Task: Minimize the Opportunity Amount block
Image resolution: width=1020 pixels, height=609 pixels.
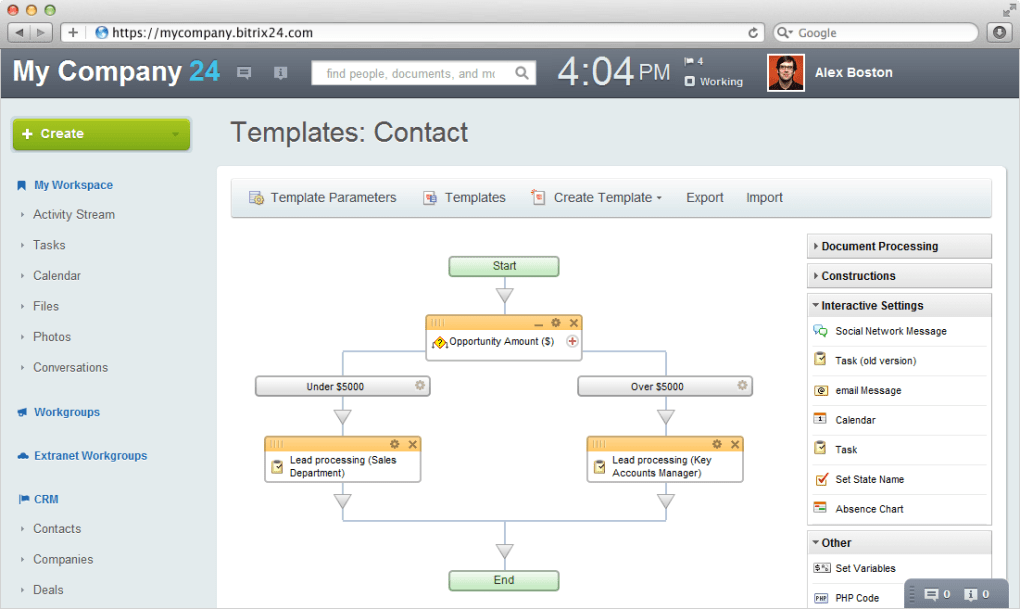Action: click(x=539, y=324)
